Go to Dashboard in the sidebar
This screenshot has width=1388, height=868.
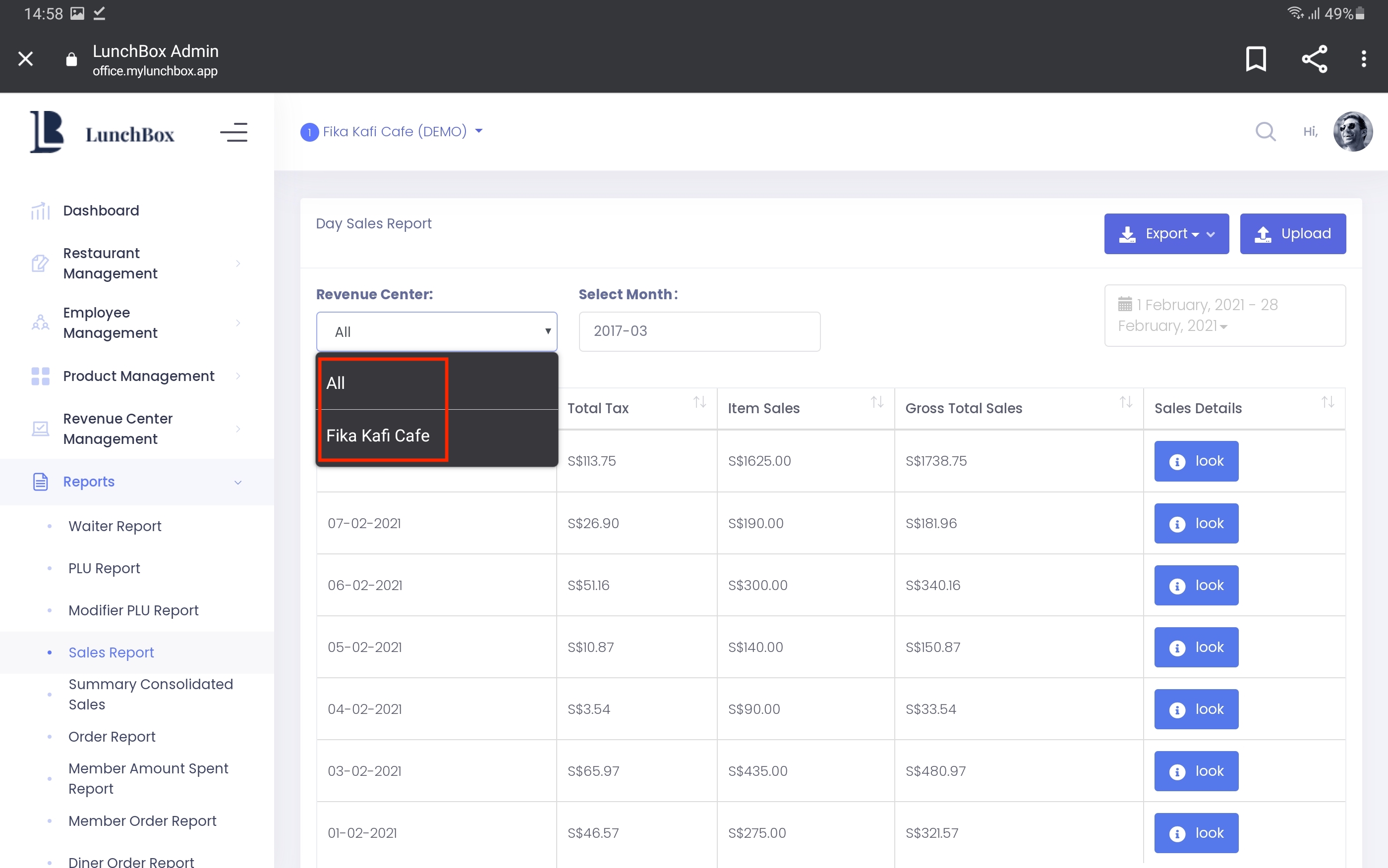pyautogui.click(x=101, y=211)
